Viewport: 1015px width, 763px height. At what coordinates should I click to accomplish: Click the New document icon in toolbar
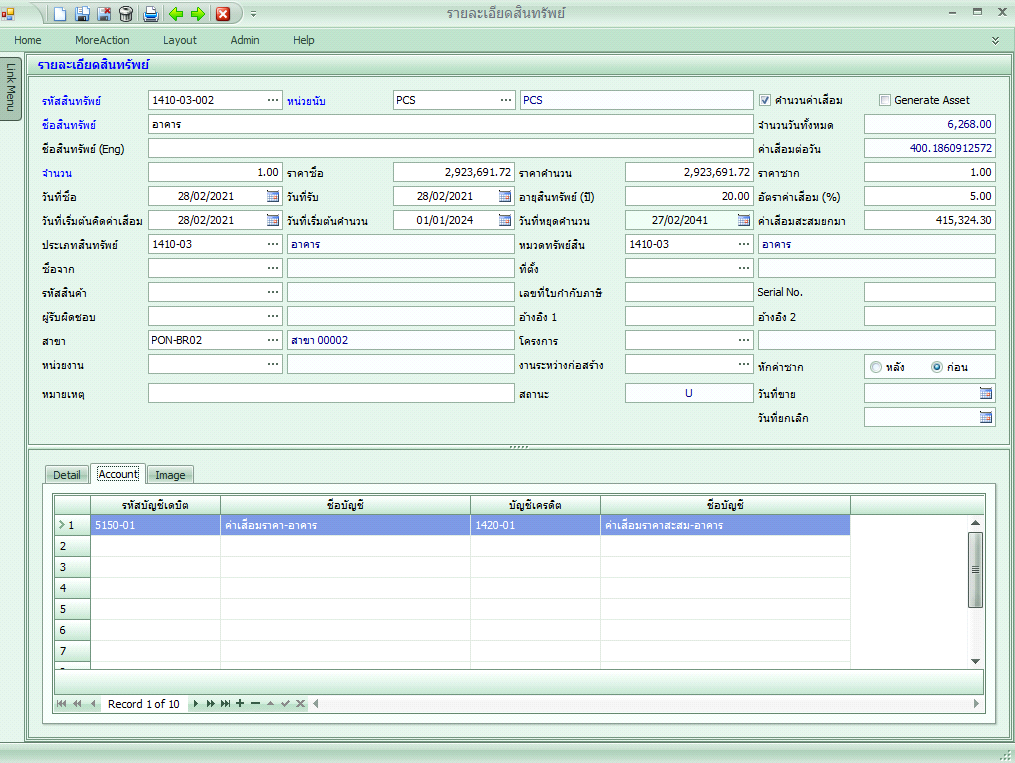click(60, 14)
